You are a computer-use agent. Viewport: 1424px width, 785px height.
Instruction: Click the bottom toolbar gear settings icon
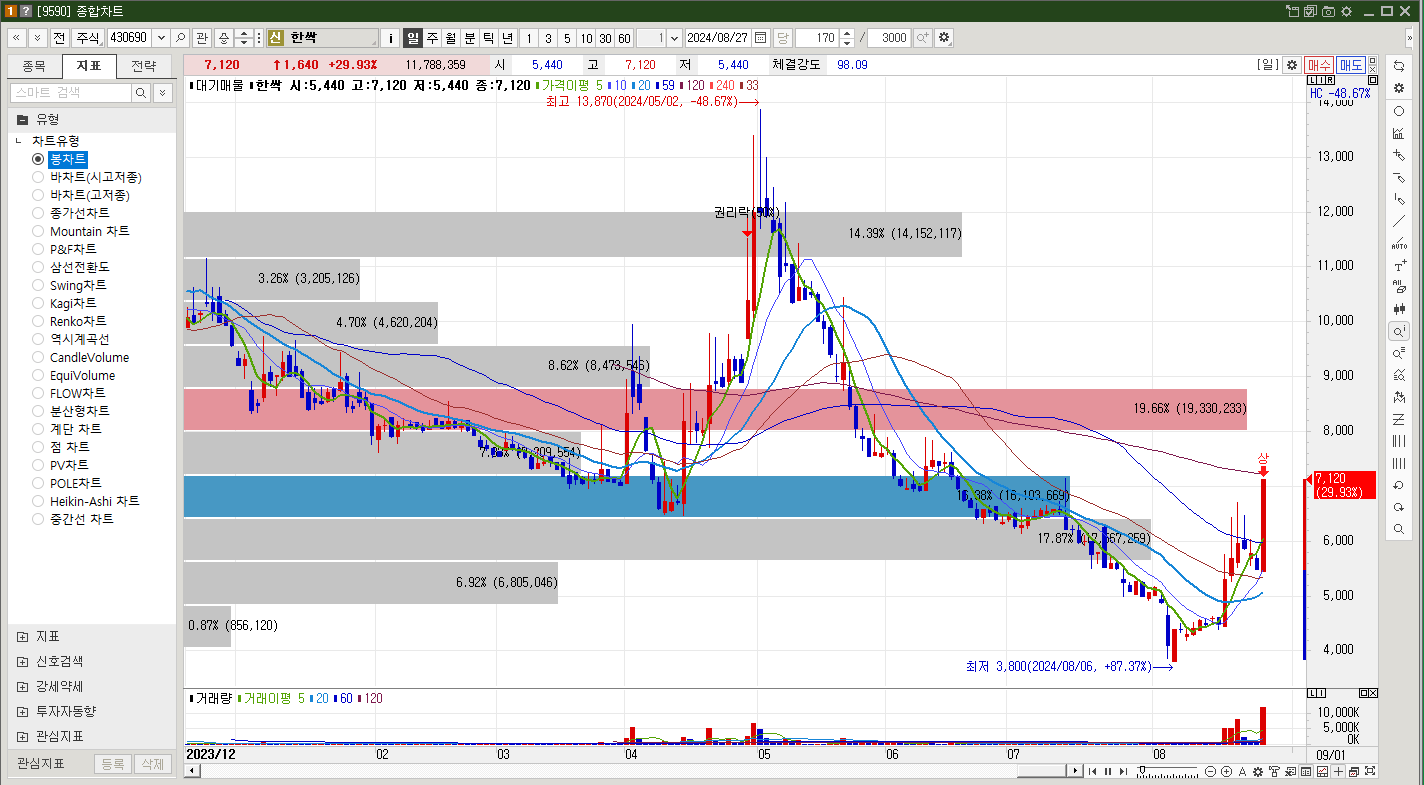[1258, 771]
